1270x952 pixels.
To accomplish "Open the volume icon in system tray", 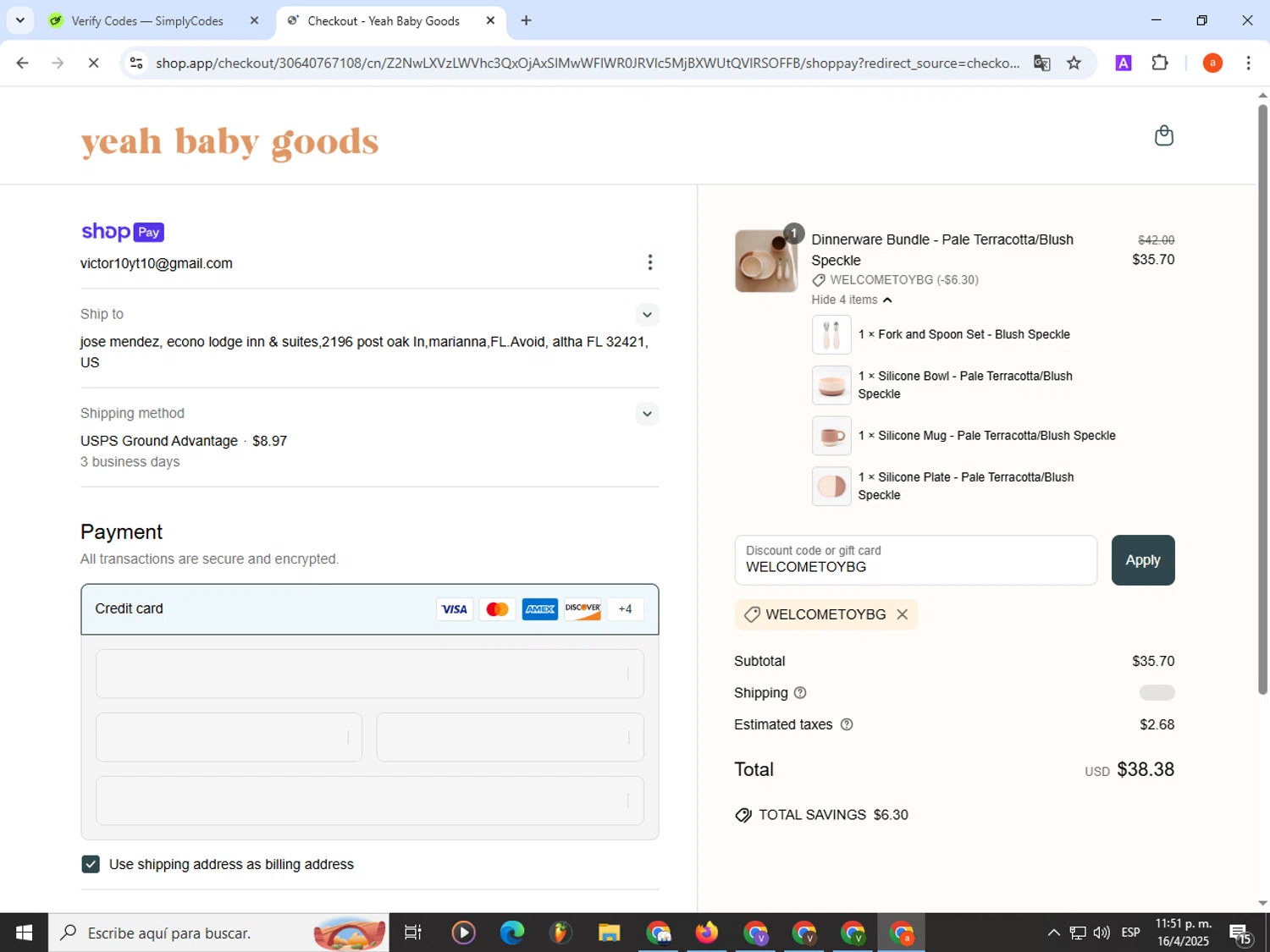I will pos(1102,933).
